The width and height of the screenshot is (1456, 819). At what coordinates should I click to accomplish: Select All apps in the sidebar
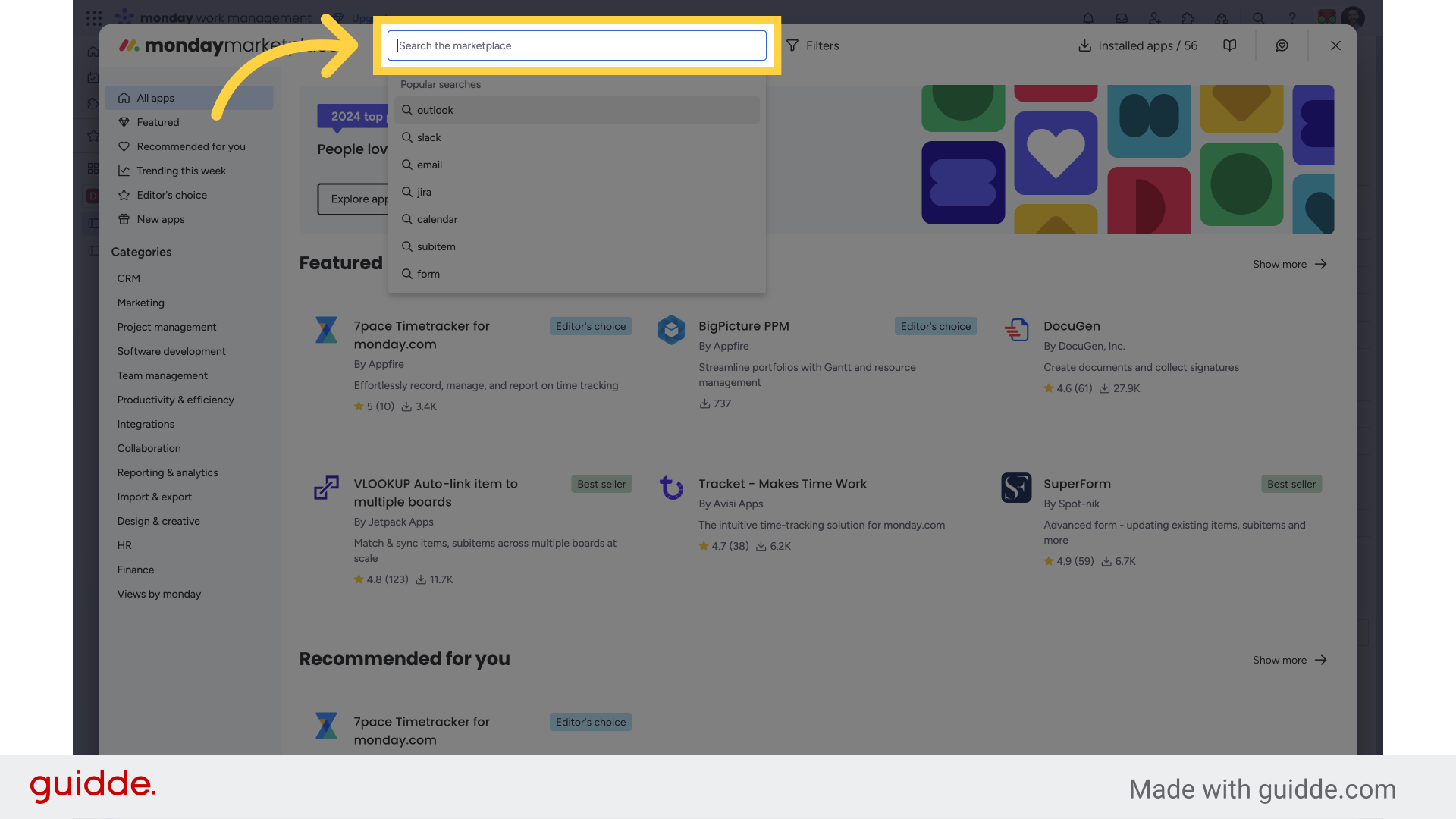coord(189,98)
